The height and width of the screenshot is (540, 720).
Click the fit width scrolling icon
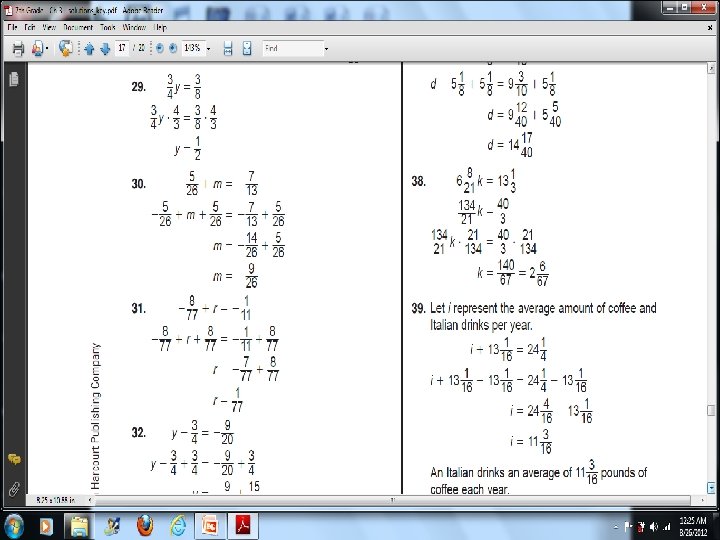coord(228,48)
